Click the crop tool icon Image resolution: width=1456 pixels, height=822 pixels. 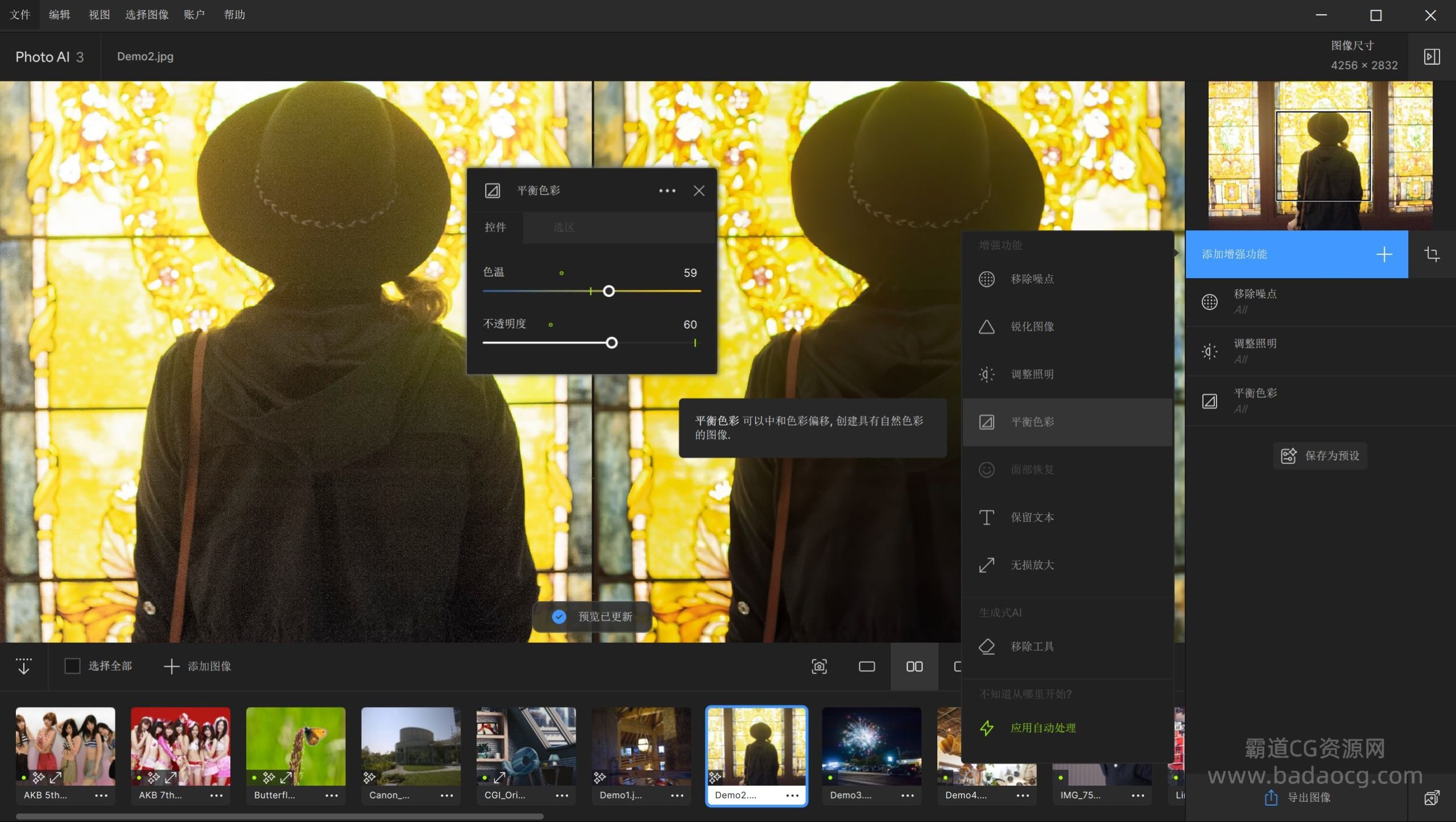tap(1432, 254)
